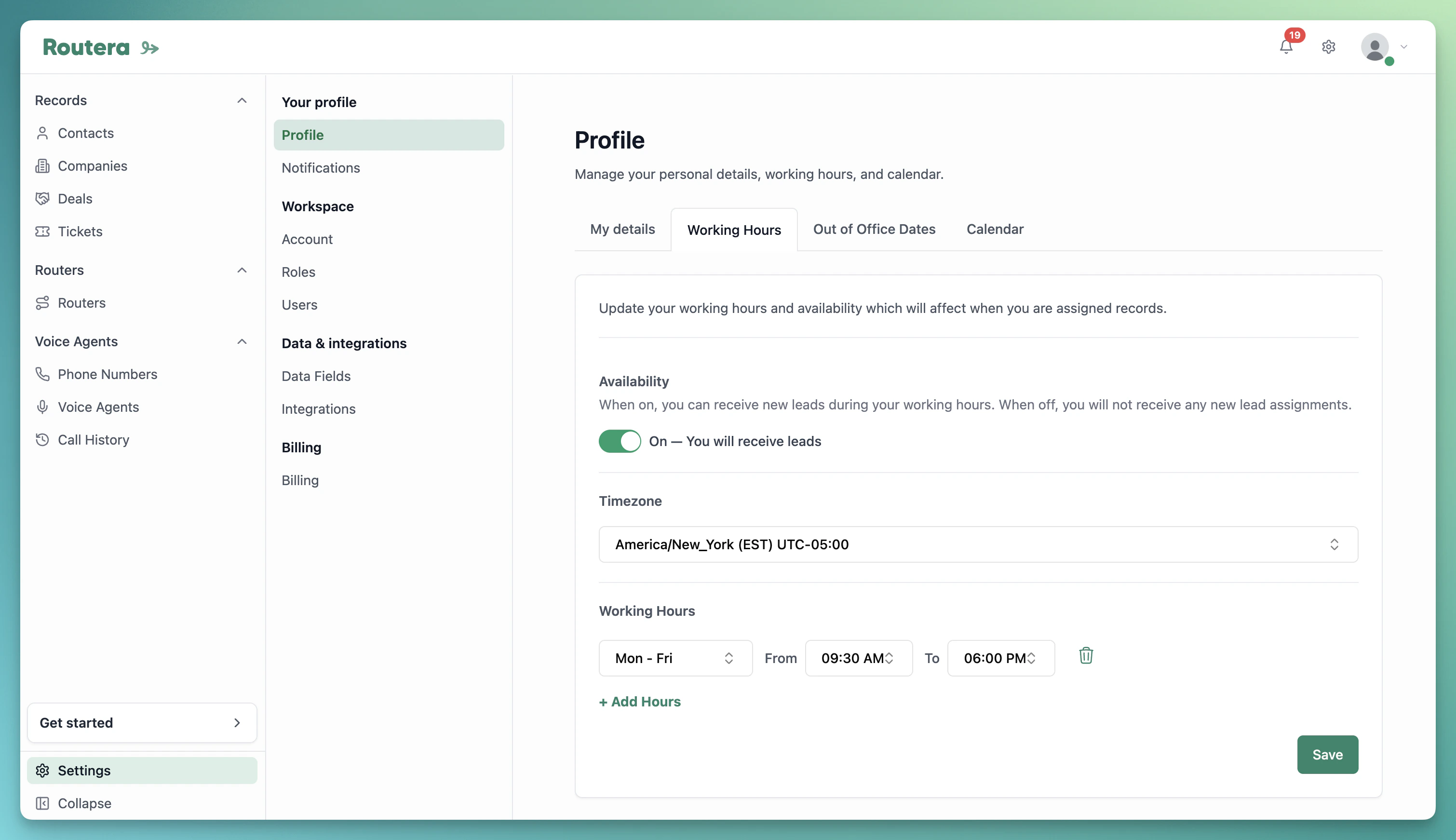
Task: Click the Deals handshake icon
Action: pyautogui.click(x=42, y=199)
